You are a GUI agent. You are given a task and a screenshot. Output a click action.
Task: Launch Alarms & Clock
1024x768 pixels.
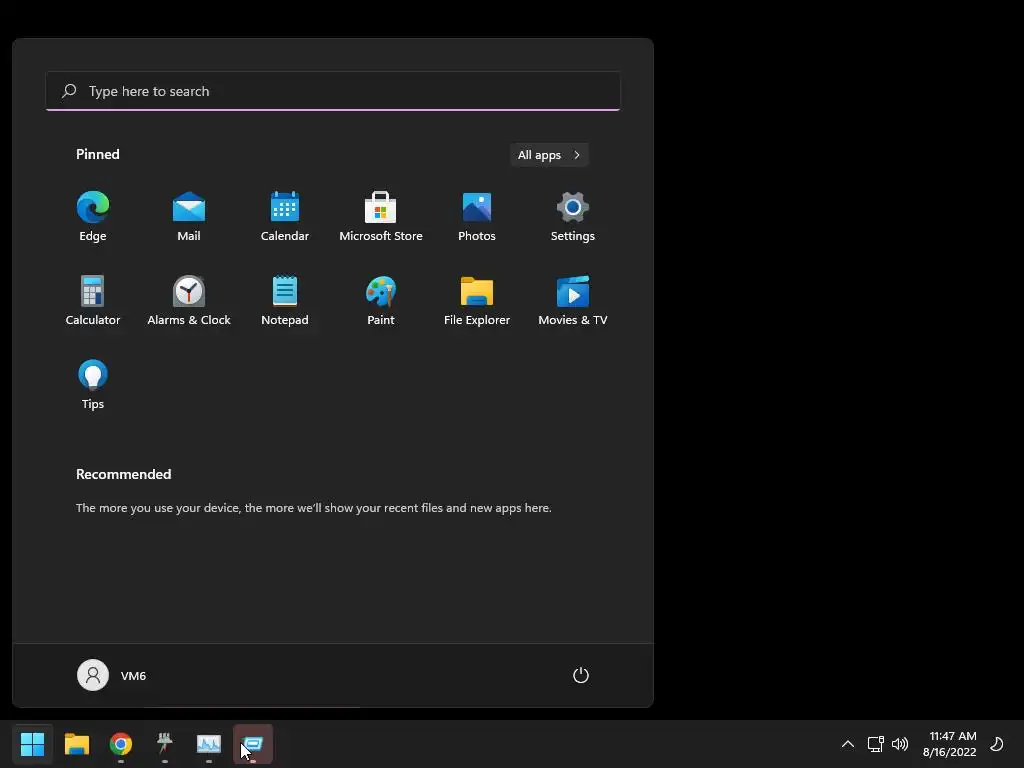coord(189,300)
